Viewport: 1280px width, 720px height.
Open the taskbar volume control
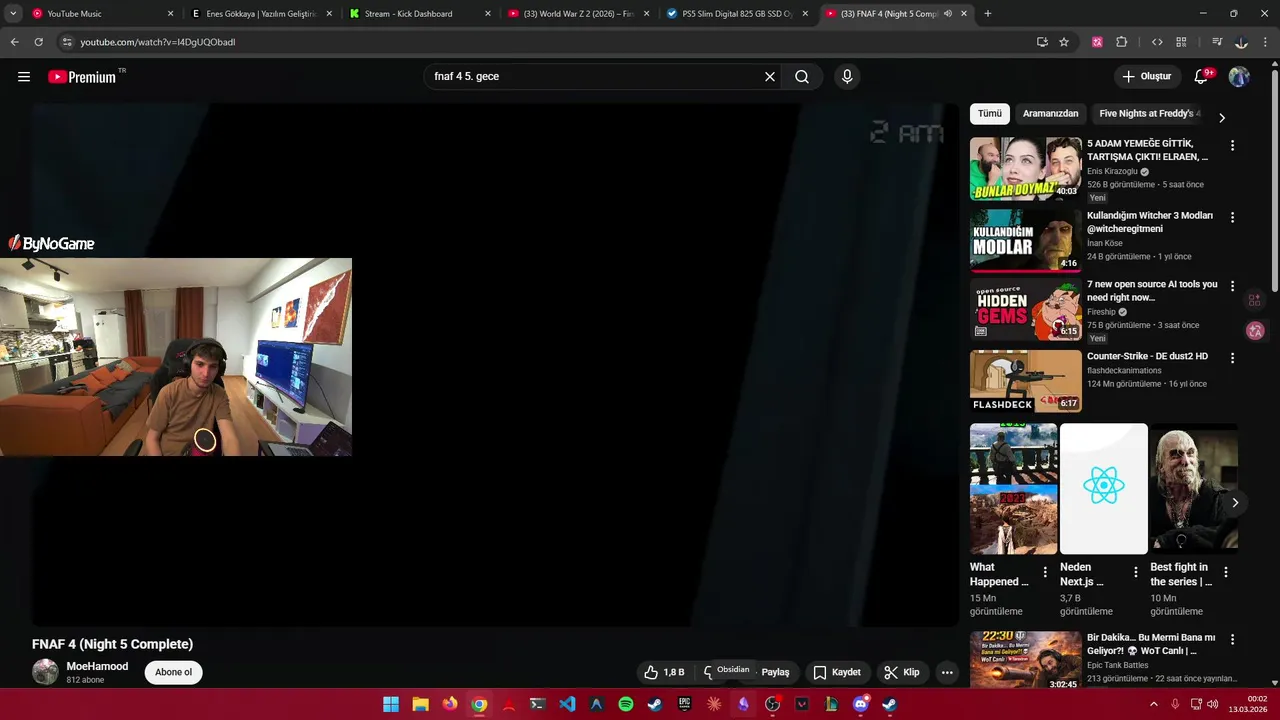point(1212,704)
